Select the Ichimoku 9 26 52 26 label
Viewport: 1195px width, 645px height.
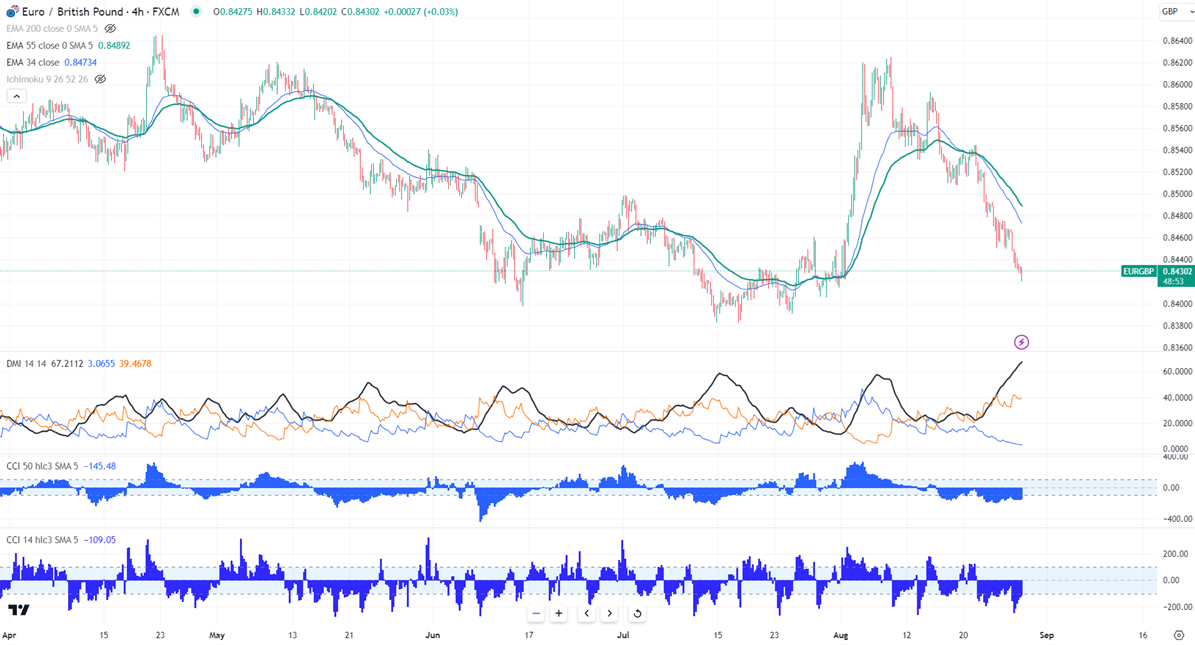(47, 79)
